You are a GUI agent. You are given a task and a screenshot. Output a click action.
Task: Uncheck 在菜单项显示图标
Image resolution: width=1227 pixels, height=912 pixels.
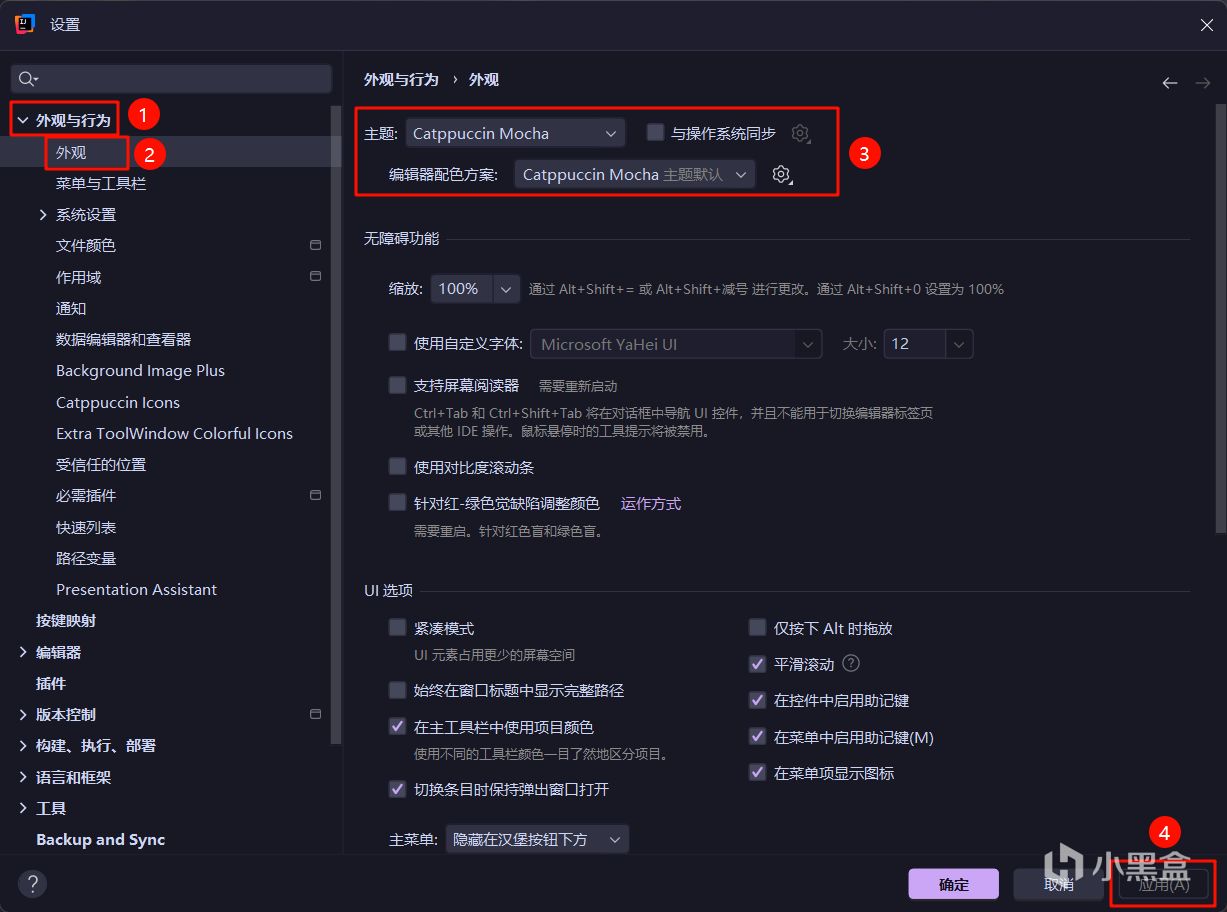(x=757, y=773)
